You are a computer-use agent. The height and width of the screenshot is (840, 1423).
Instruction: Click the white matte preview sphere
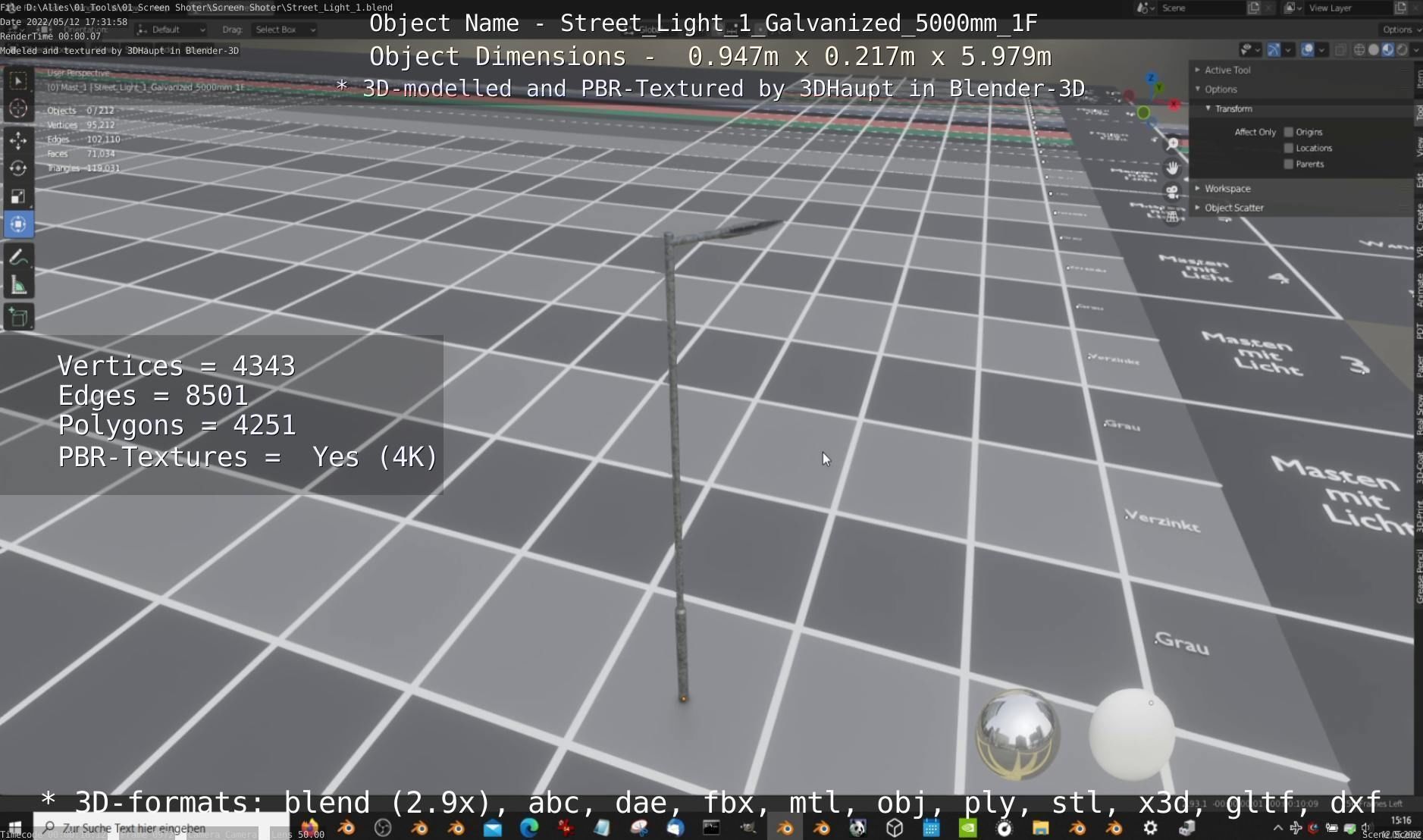pyautogui.click(x=1132, y=734)
